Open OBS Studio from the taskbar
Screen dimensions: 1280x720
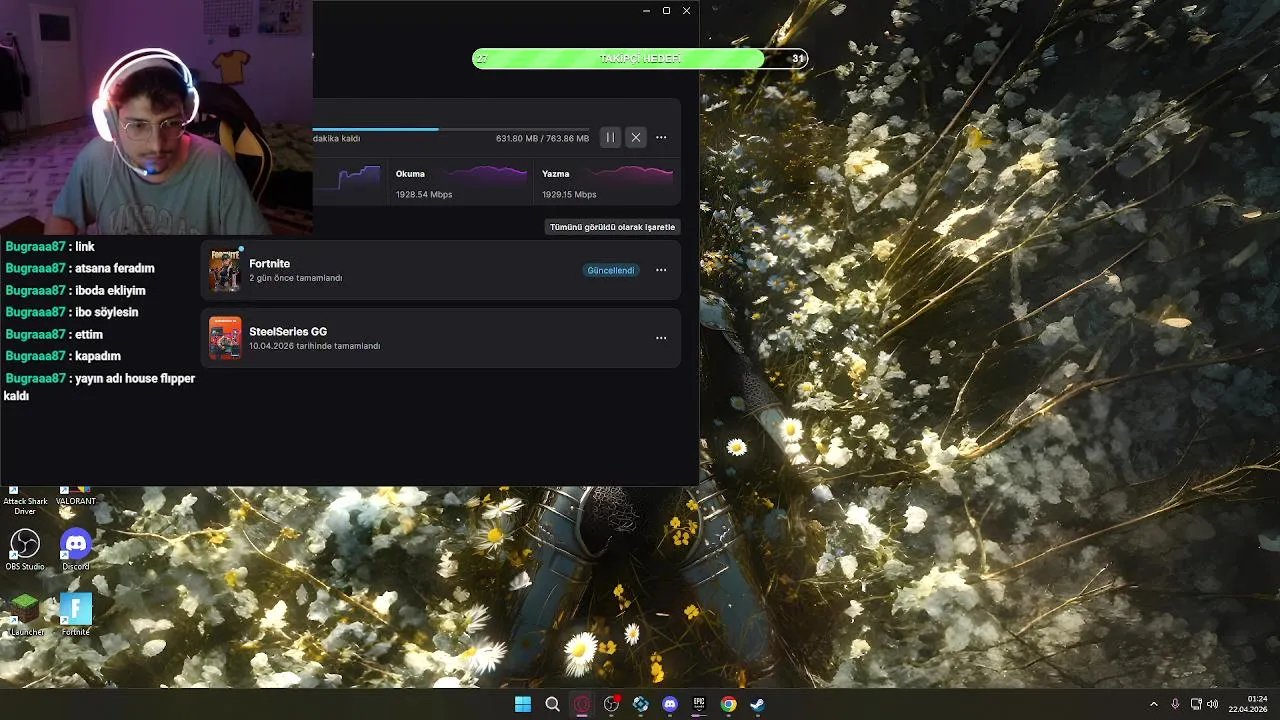pyautogui.click(x=611, y=704)
